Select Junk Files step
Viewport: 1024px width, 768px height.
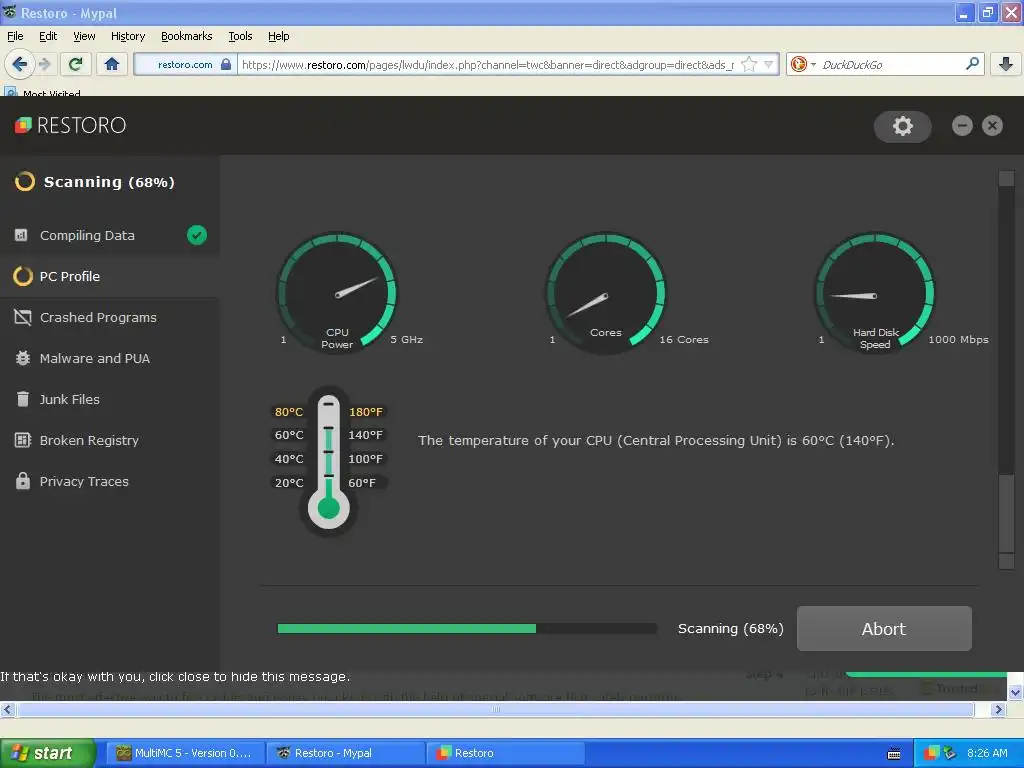110,399
